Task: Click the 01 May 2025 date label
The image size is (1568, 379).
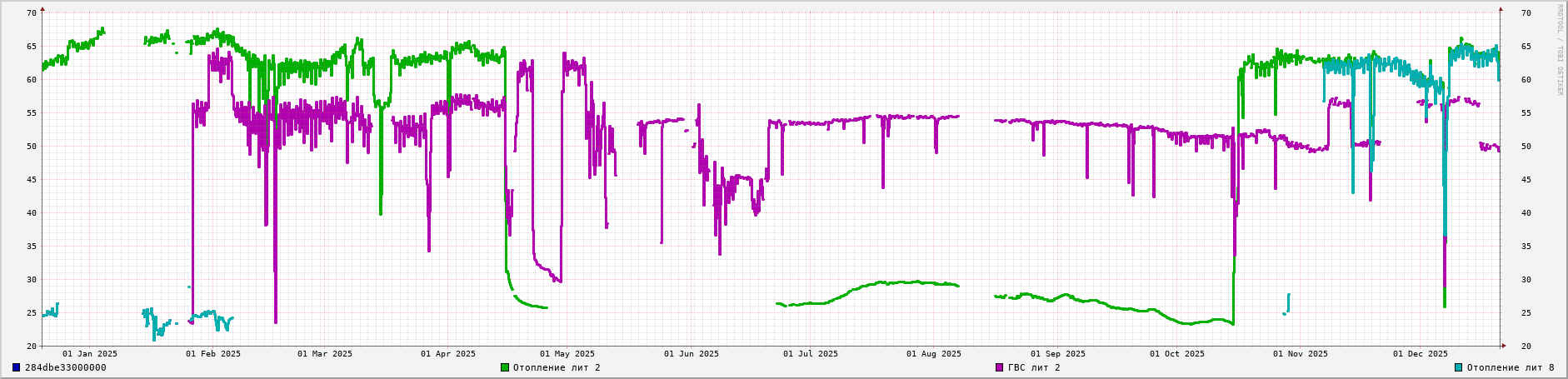Action: click(567, 354)
